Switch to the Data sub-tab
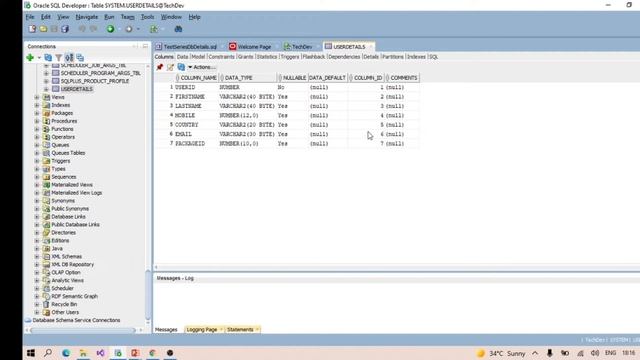 tap(182, 57)
